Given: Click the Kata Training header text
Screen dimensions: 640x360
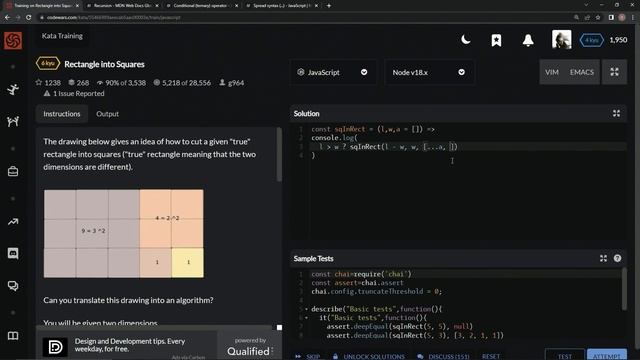Looking at the screenshot, I should (62, 36).
